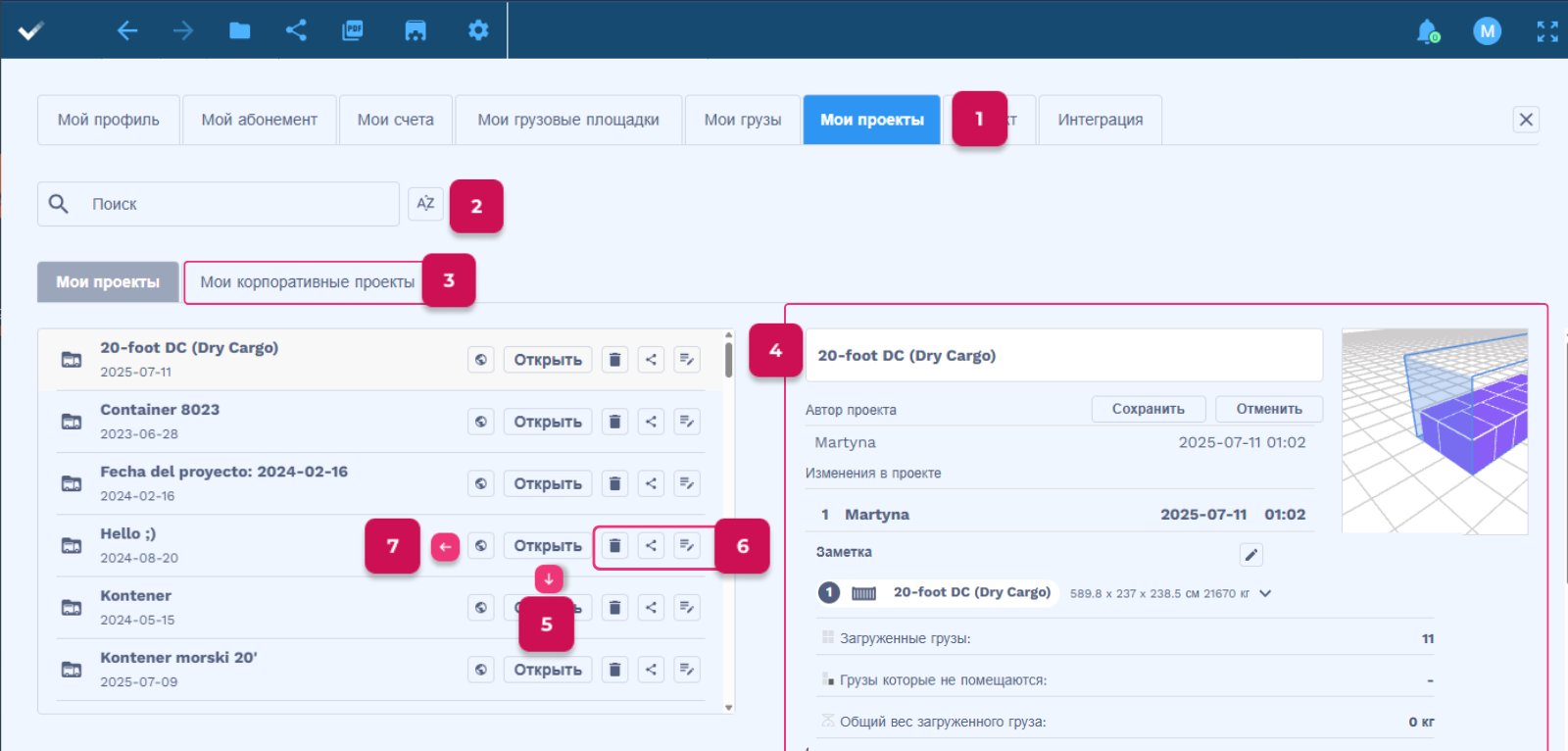Viewport: 1568px width, 751px height.
Task: Expand the 20-foot DC container dimensions chevron
Action: point(1265,593)
